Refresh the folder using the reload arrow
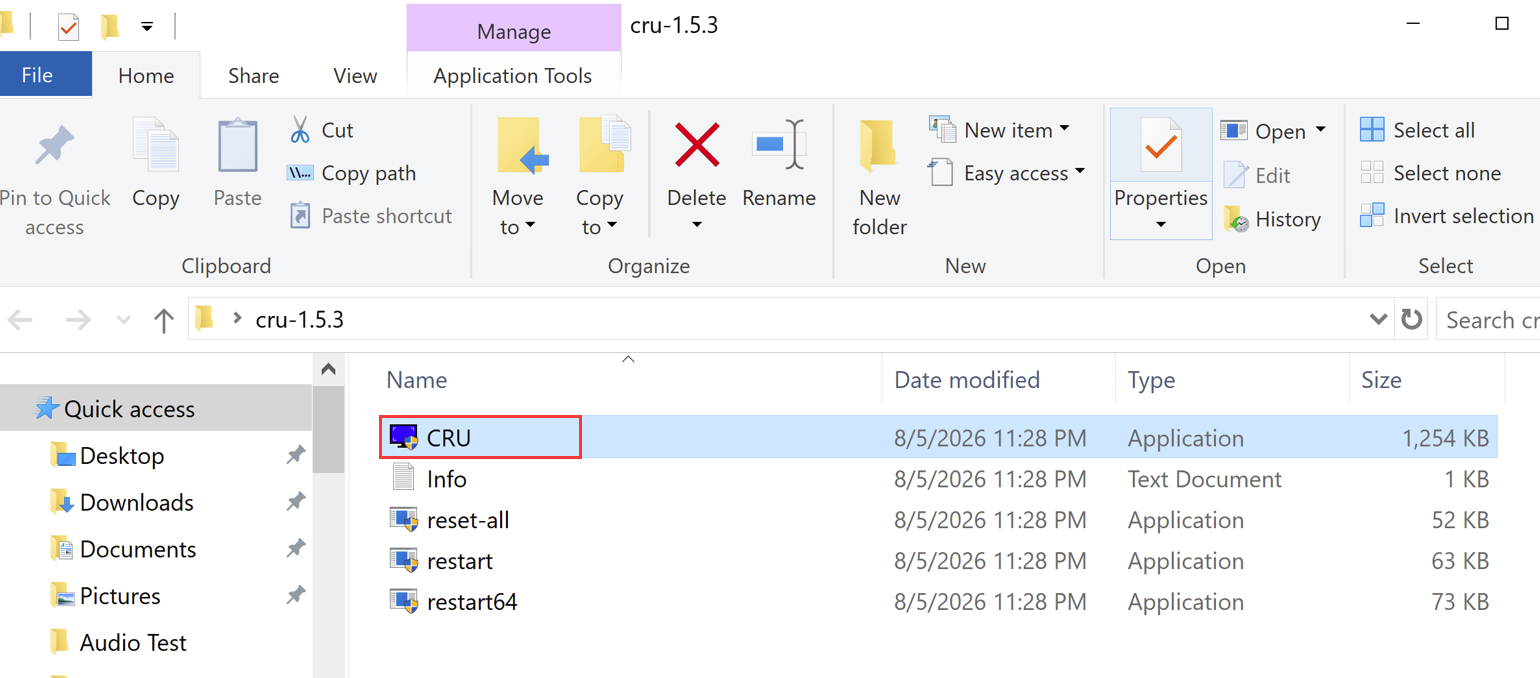 [1411, 320]
